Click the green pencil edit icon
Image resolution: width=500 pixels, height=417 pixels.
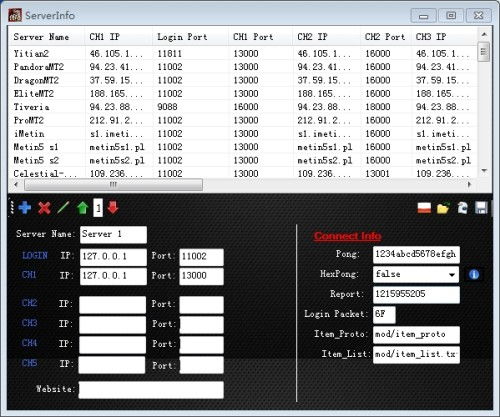click(x=63, y=207)
